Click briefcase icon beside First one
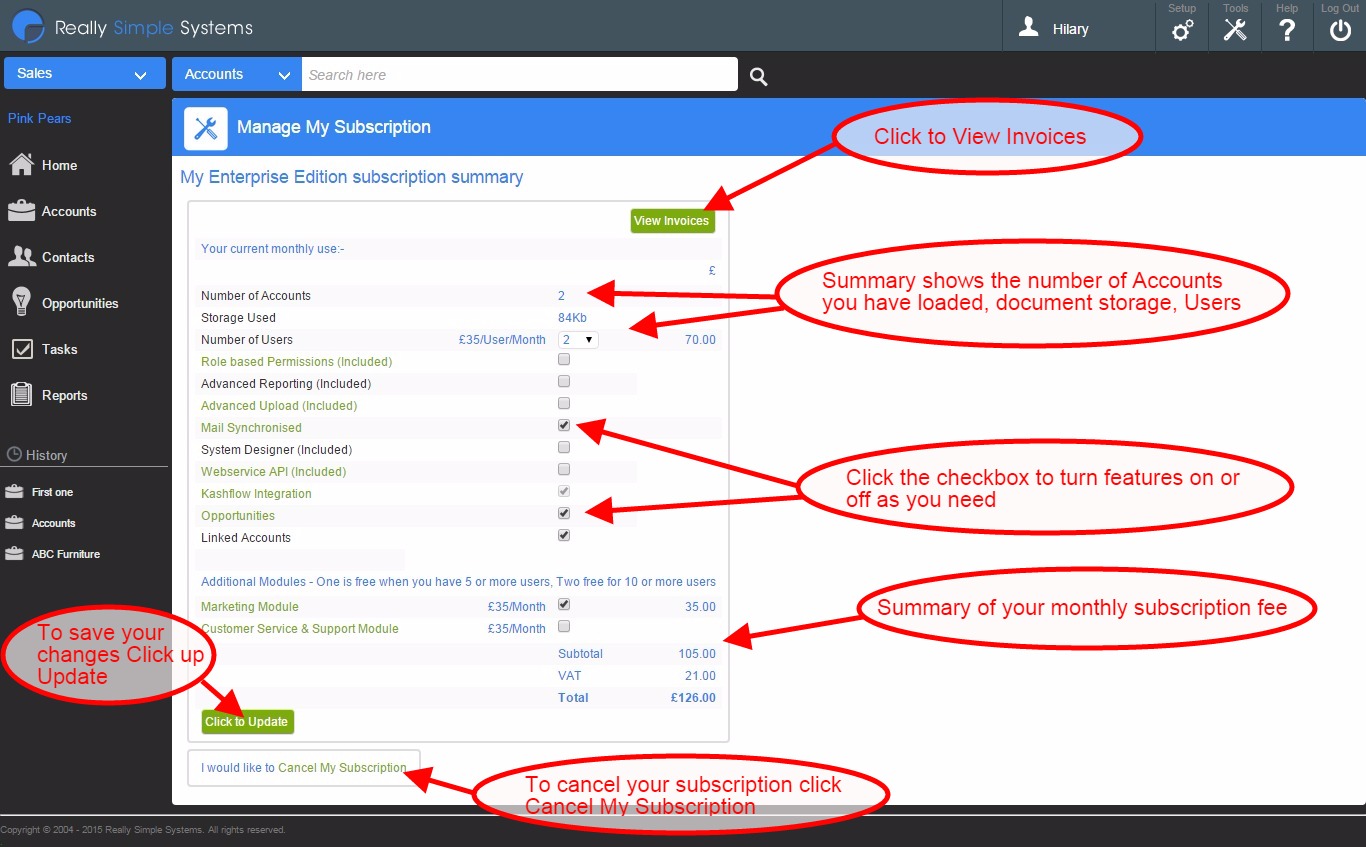Image resolution: width=1366 pixels, height=847 pixels. click(x=14, y=492)
